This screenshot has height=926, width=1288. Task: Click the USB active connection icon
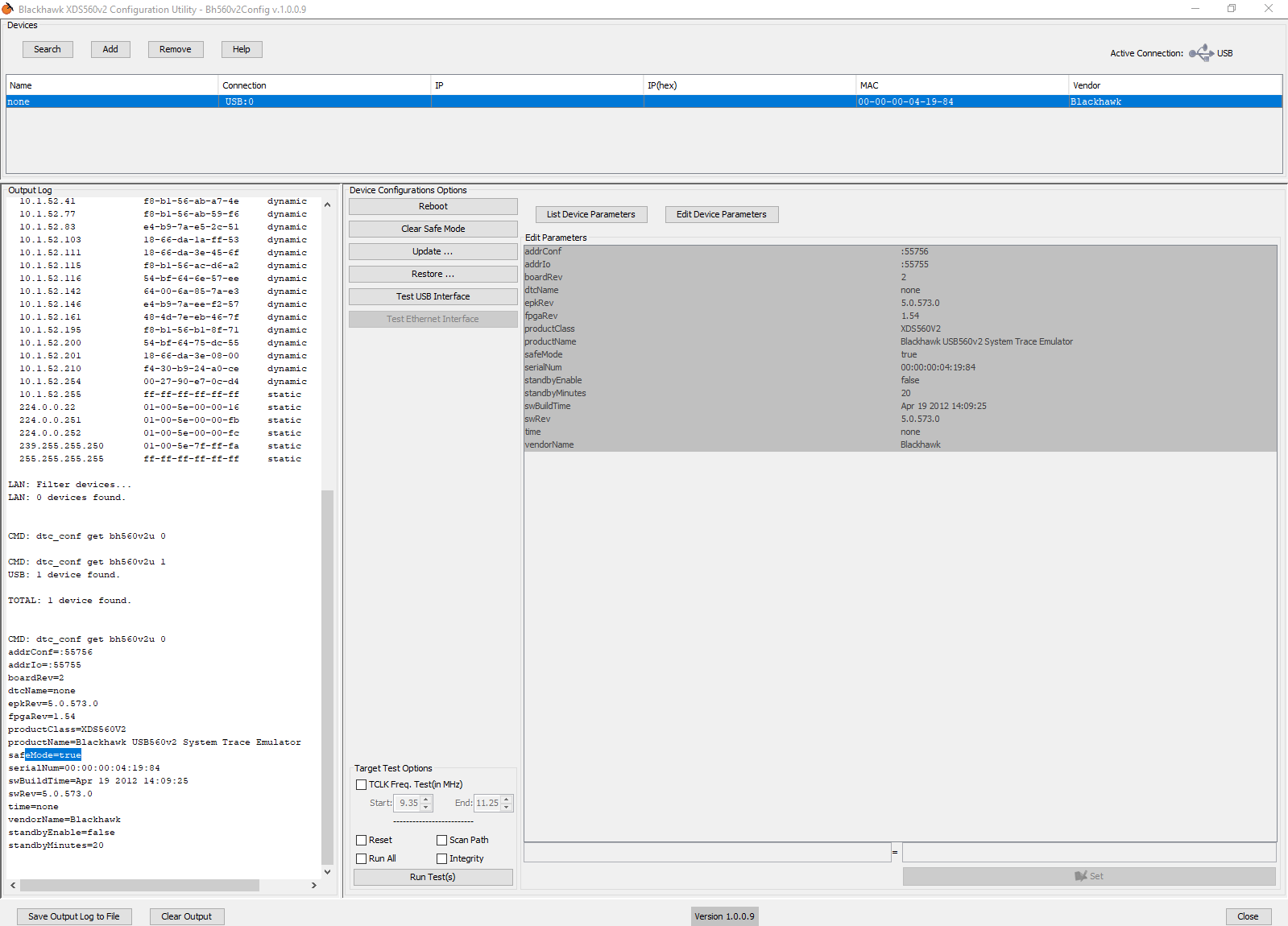(1202, 53)
